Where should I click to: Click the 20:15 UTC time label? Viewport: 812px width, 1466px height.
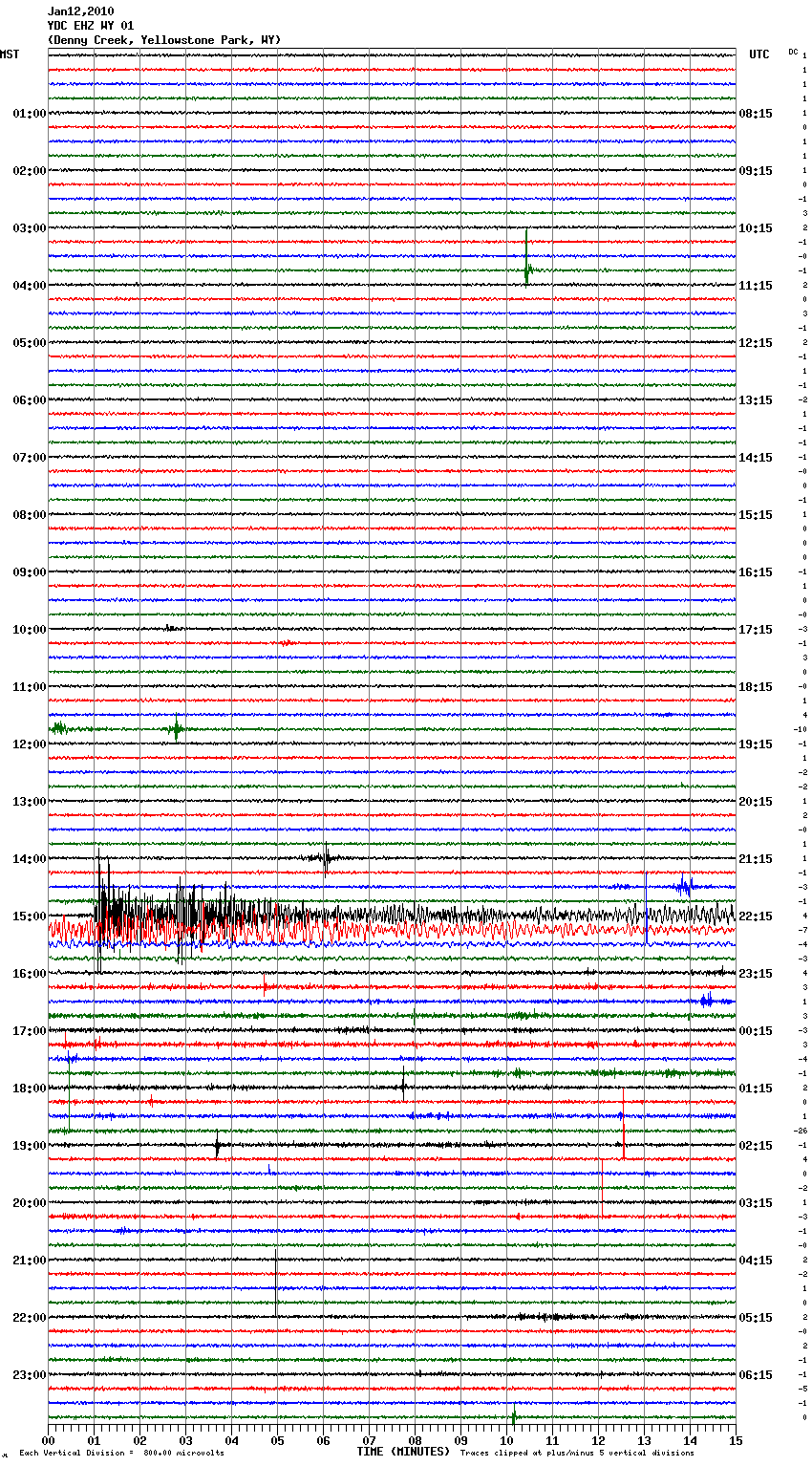756,802
